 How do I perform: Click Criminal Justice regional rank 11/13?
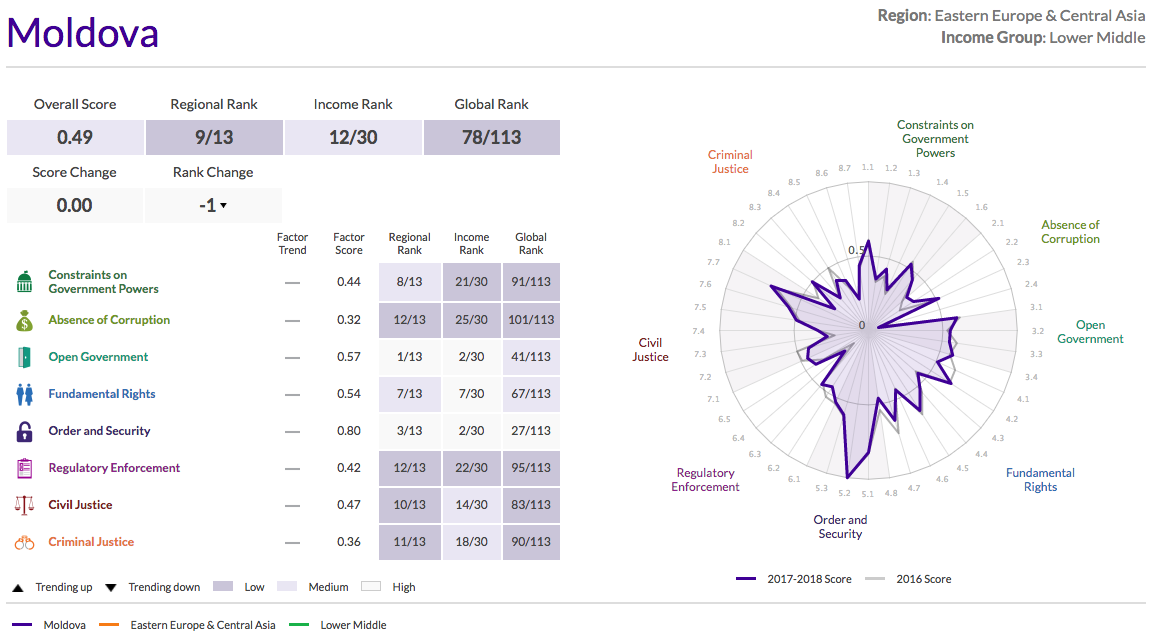[x=410, y=542]
